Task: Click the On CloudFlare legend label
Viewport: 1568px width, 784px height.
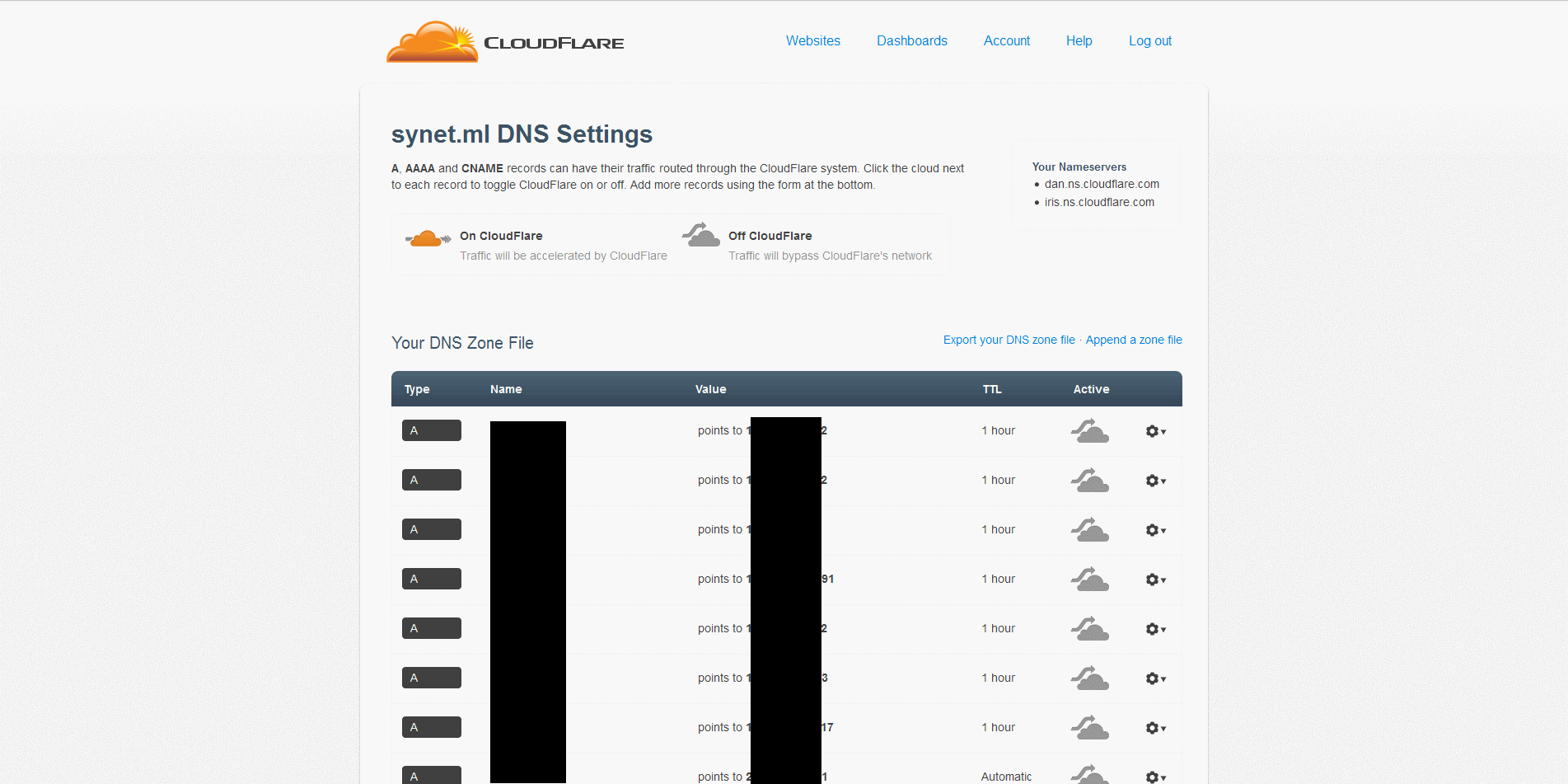Action: (501, 236)
